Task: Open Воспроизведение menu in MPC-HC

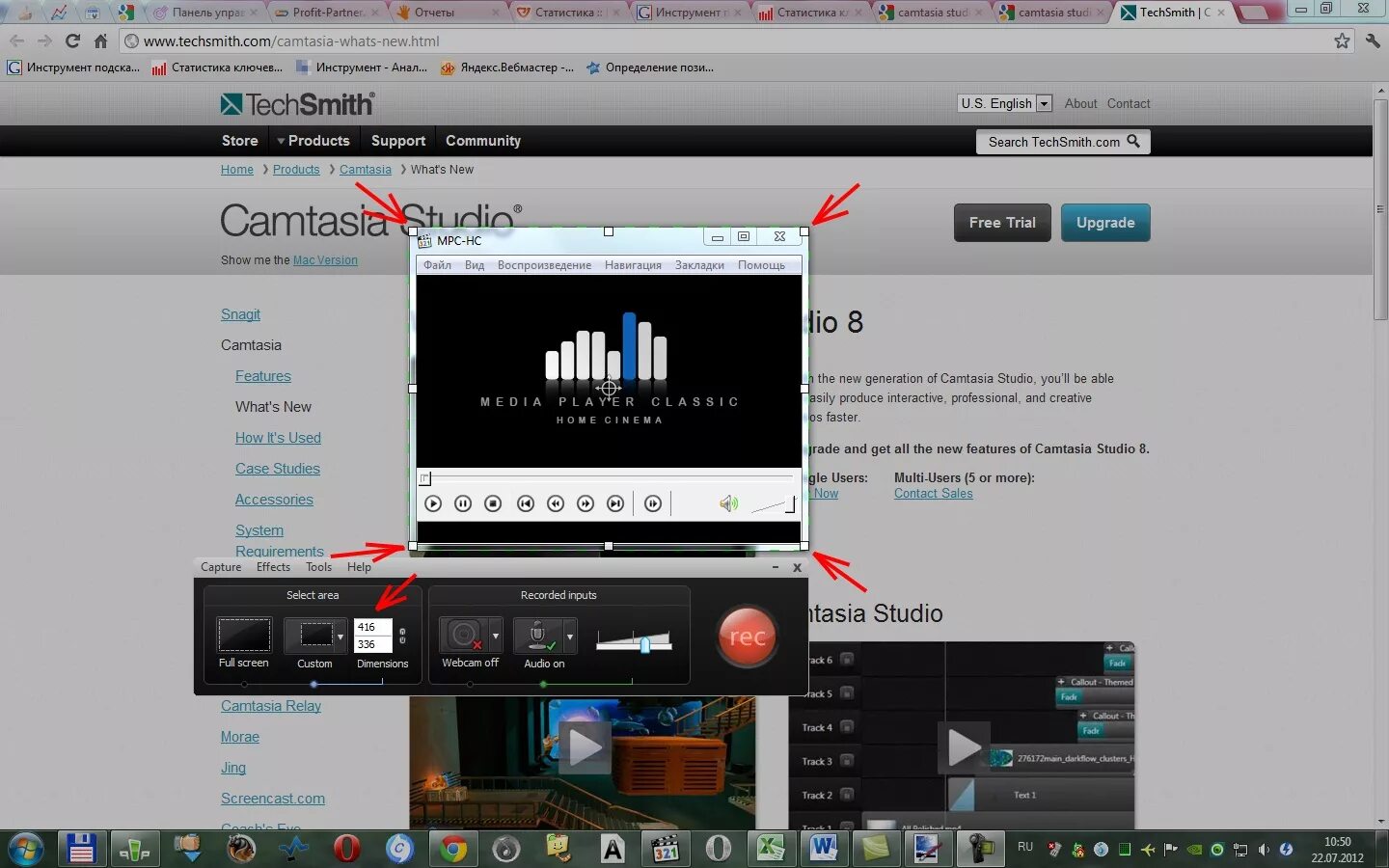Action: [x=544, y=265]
